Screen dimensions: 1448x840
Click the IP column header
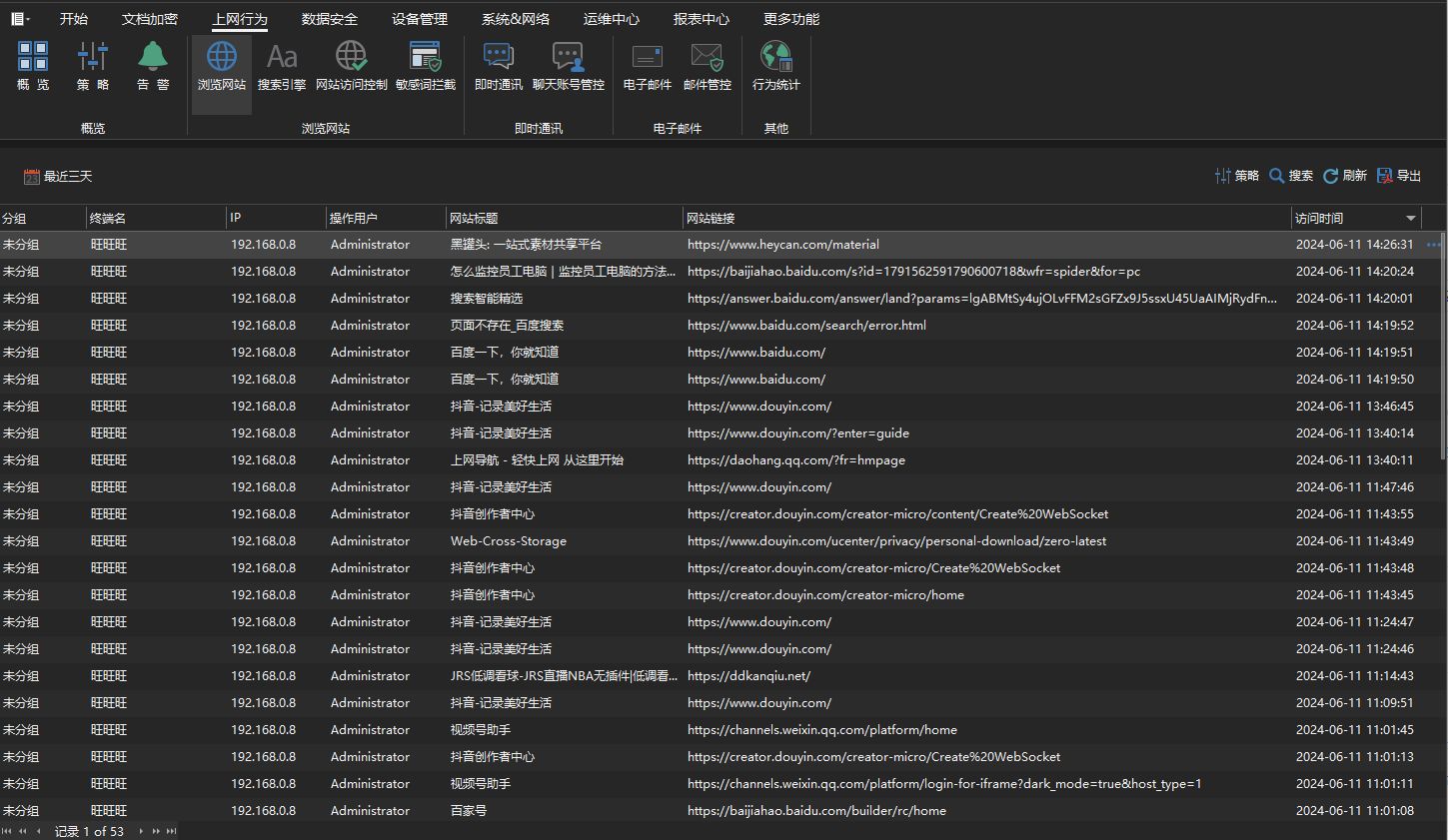tap(277, 218)
